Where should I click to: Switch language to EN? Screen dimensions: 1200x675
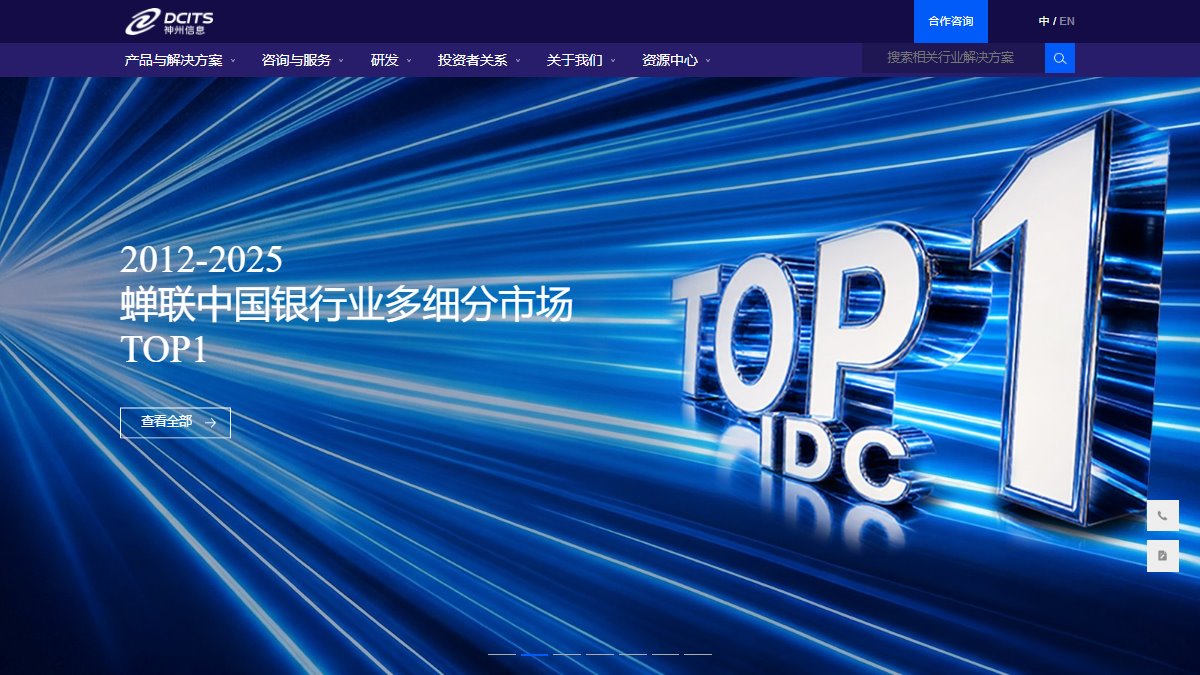pyautogui.click(x=1067, y=21)
